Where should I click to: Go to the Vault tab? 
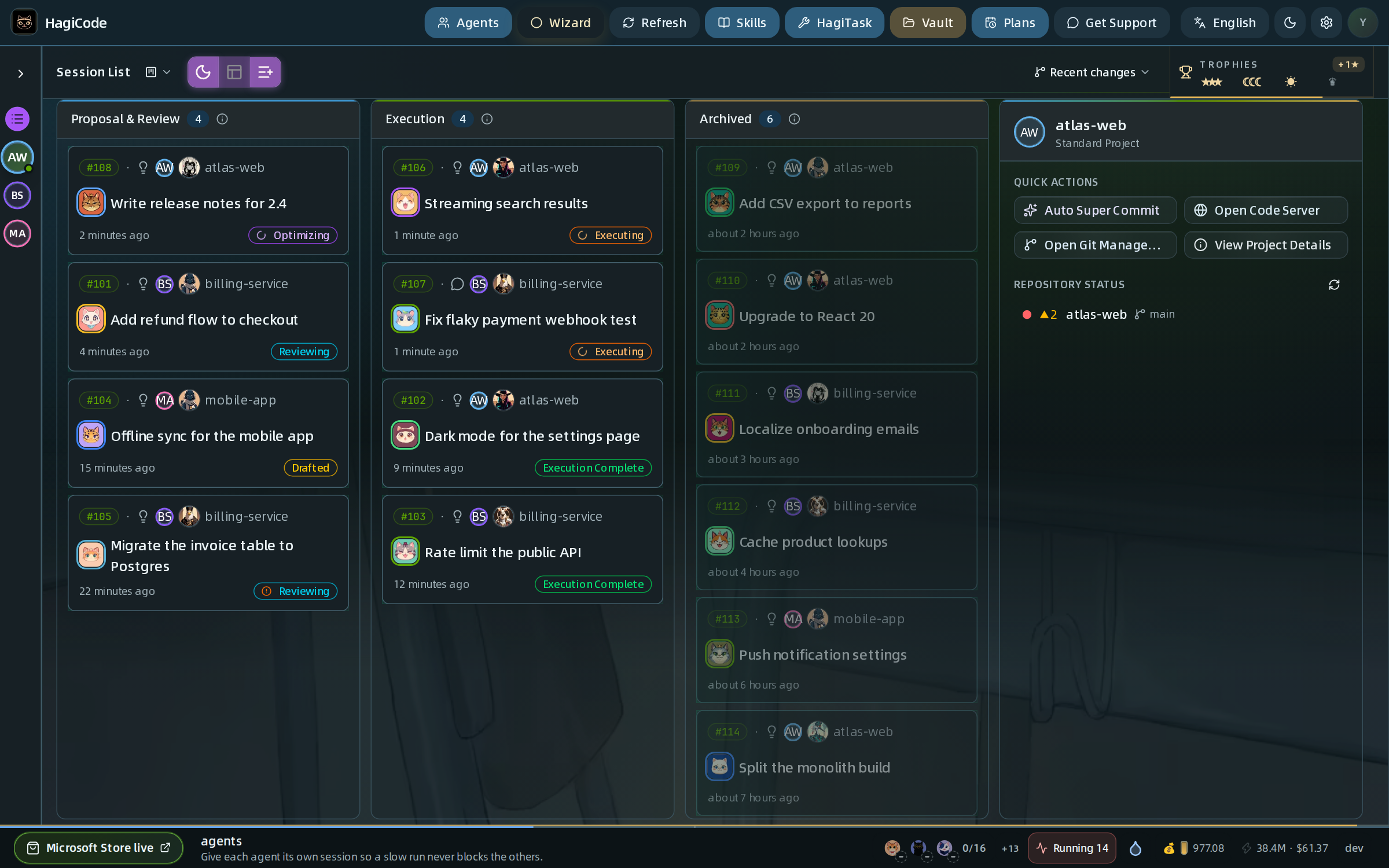click(928, 23)
